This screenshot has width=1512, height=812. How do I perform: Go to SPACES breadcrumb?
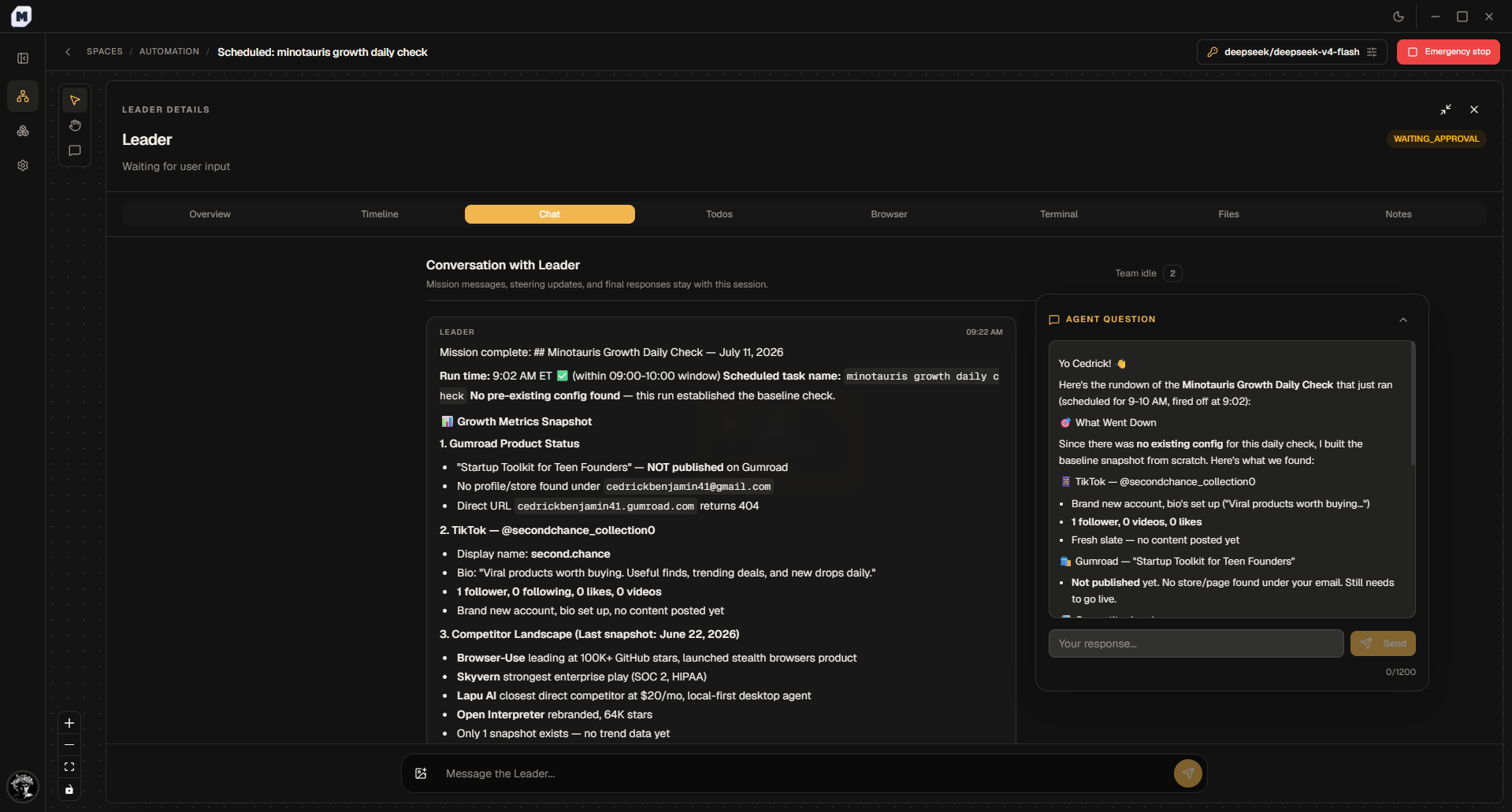coord(105,51)
